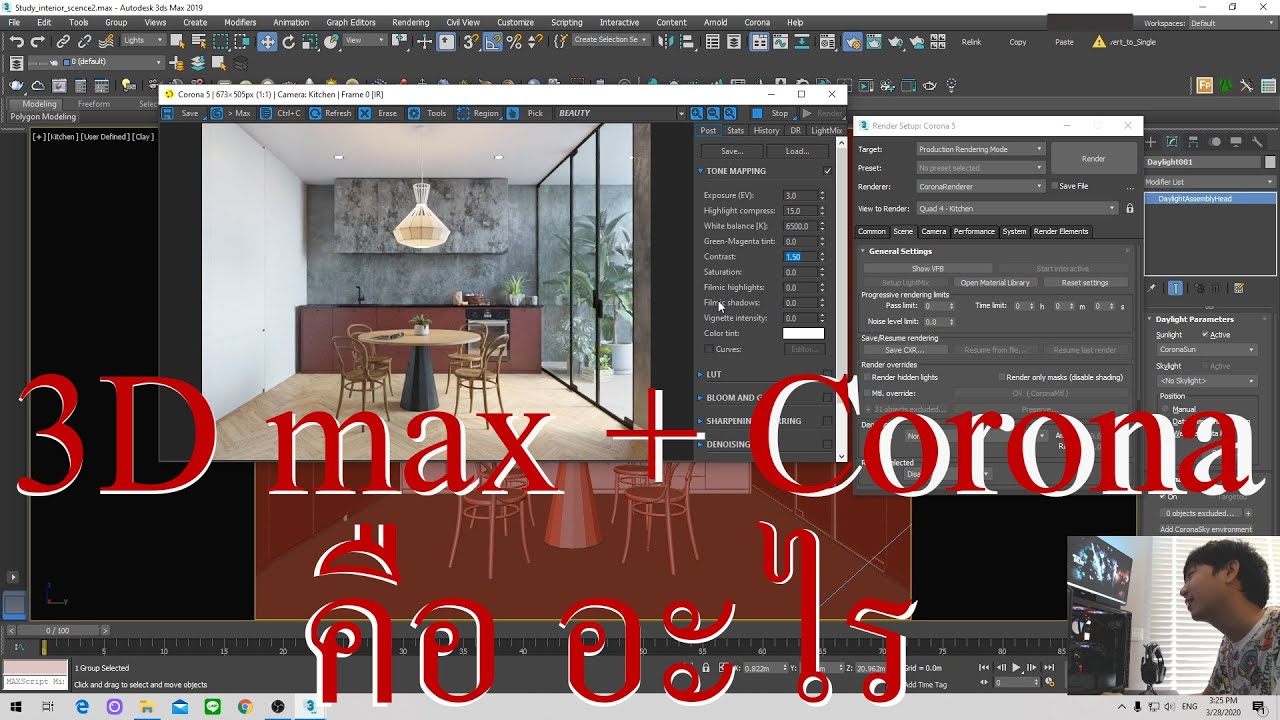Click Color tint white swatch
The height and width of the screenshot is (720, 1280).
pyautogui.click(x=803, y=334)
